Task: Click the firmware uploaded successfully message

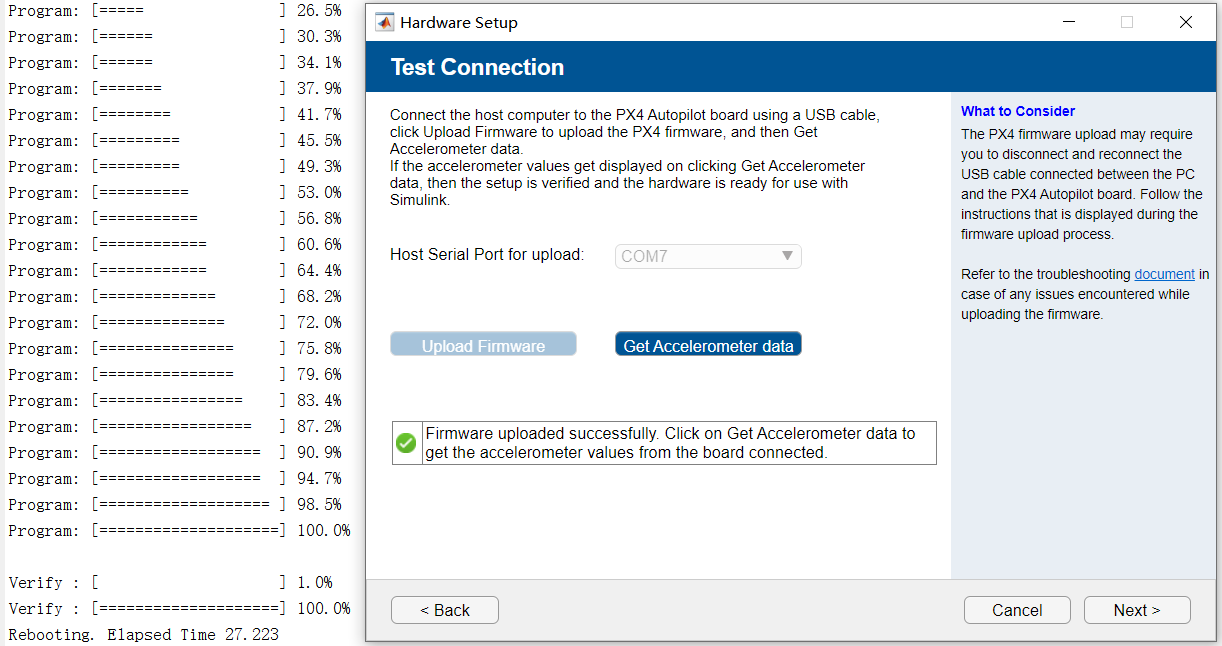Action: (x=670, y=443)
